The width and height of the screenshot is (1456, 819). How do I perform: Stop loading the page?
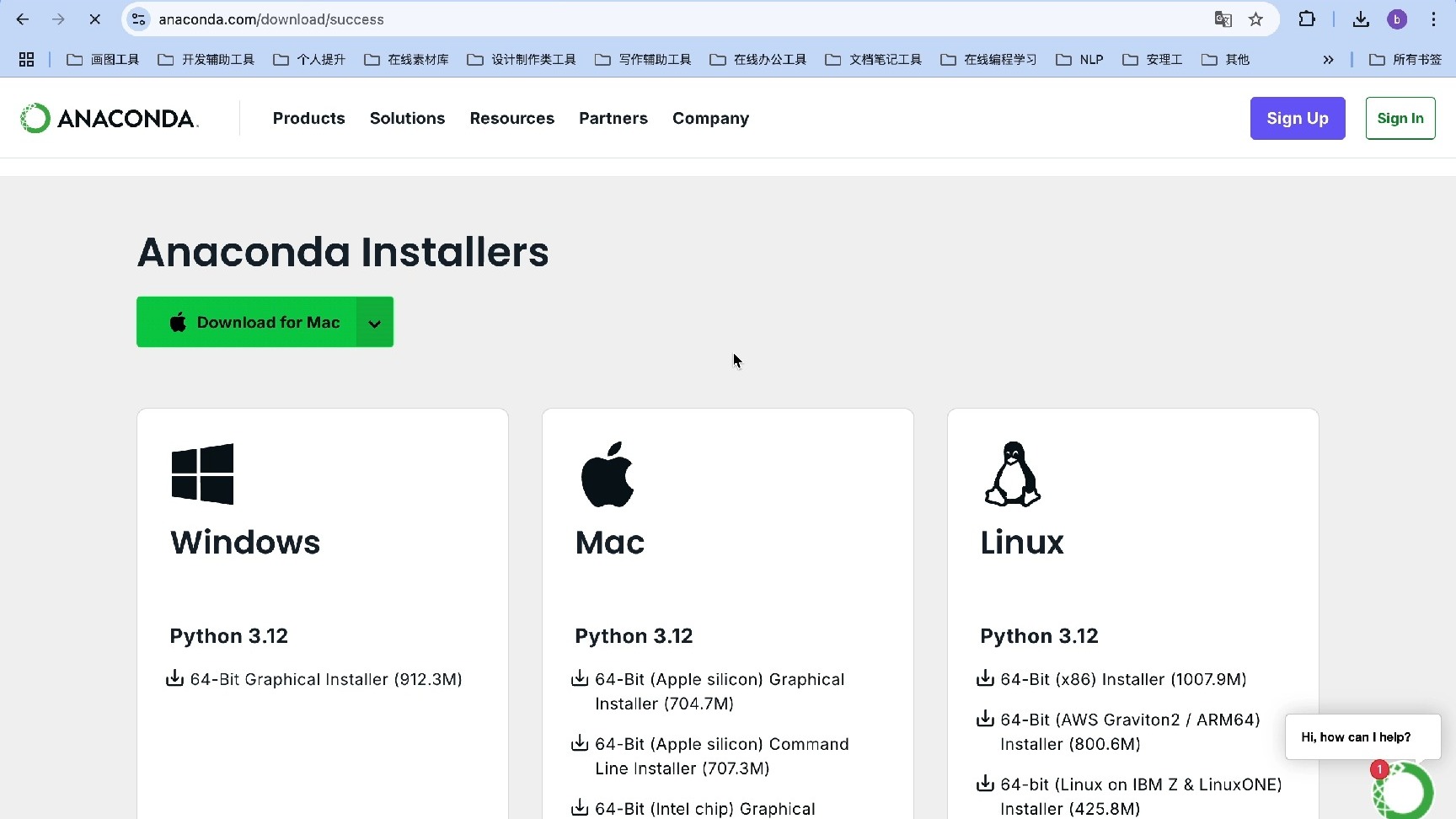click(x=94, y=19)
